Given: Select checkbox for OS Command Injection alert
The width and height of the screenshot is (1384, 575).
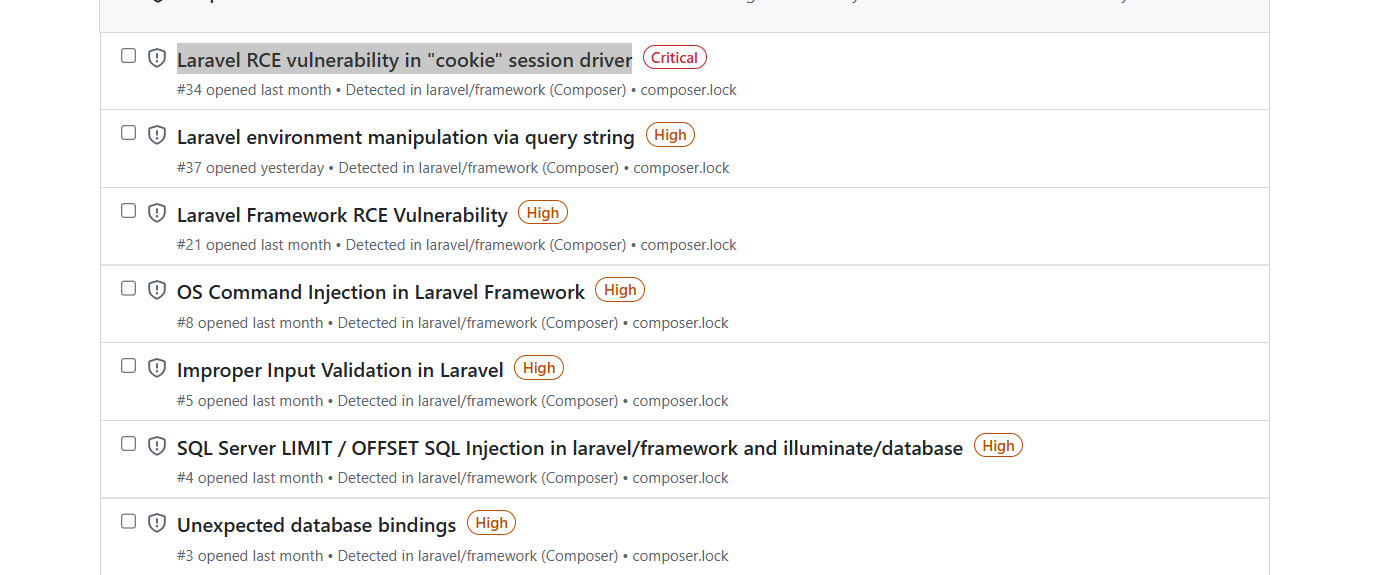Looking at the screenshot, I should [x=129, y=288].
